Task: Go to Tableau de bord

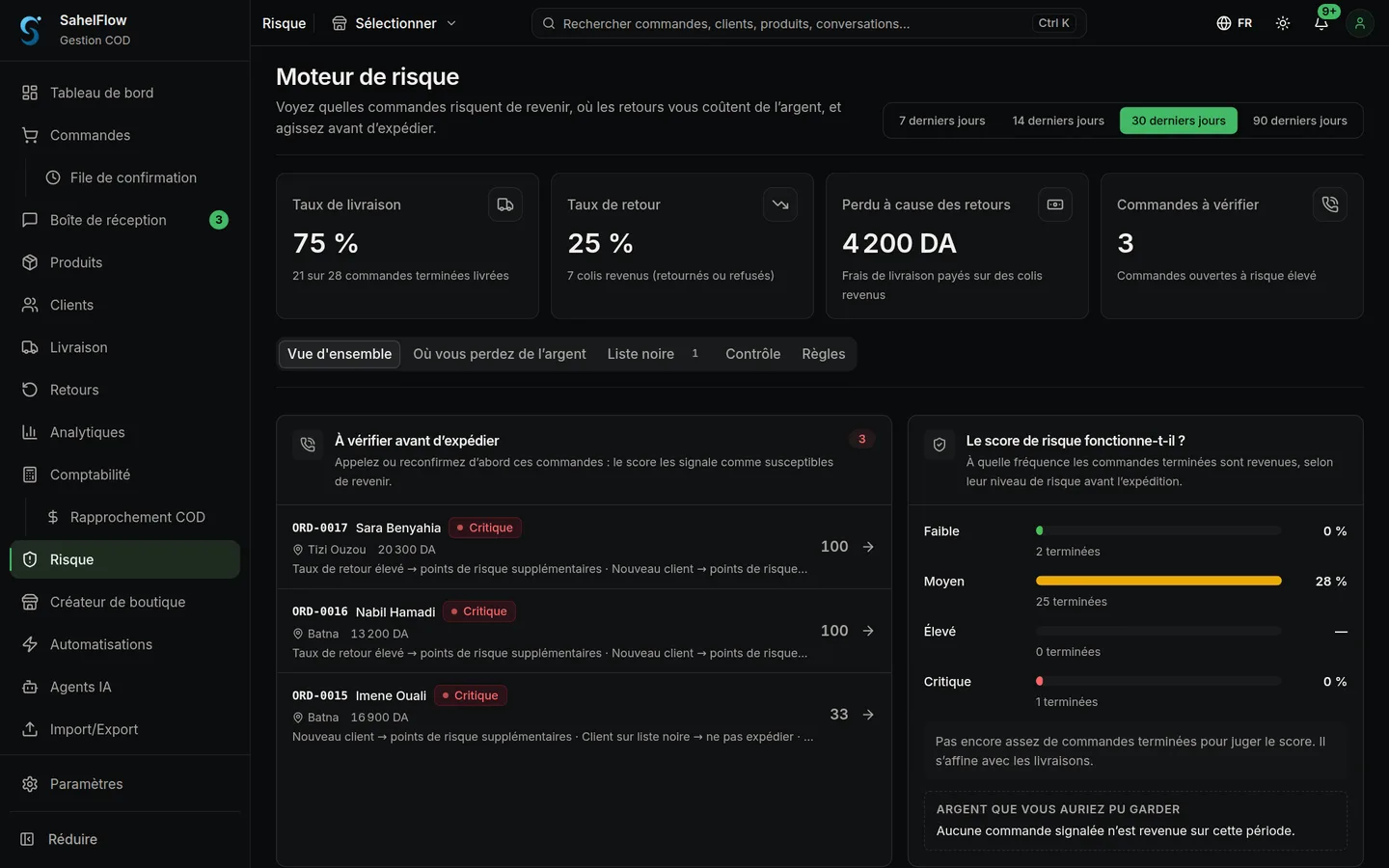Action: click(125, 93)
